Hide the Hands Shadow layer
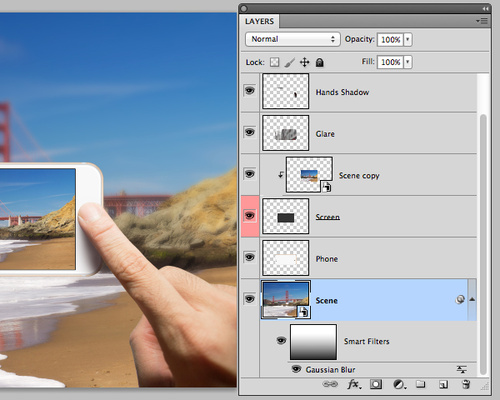This screenshot has height=400, width=500. pyautogui.click(x=250, y=90)
